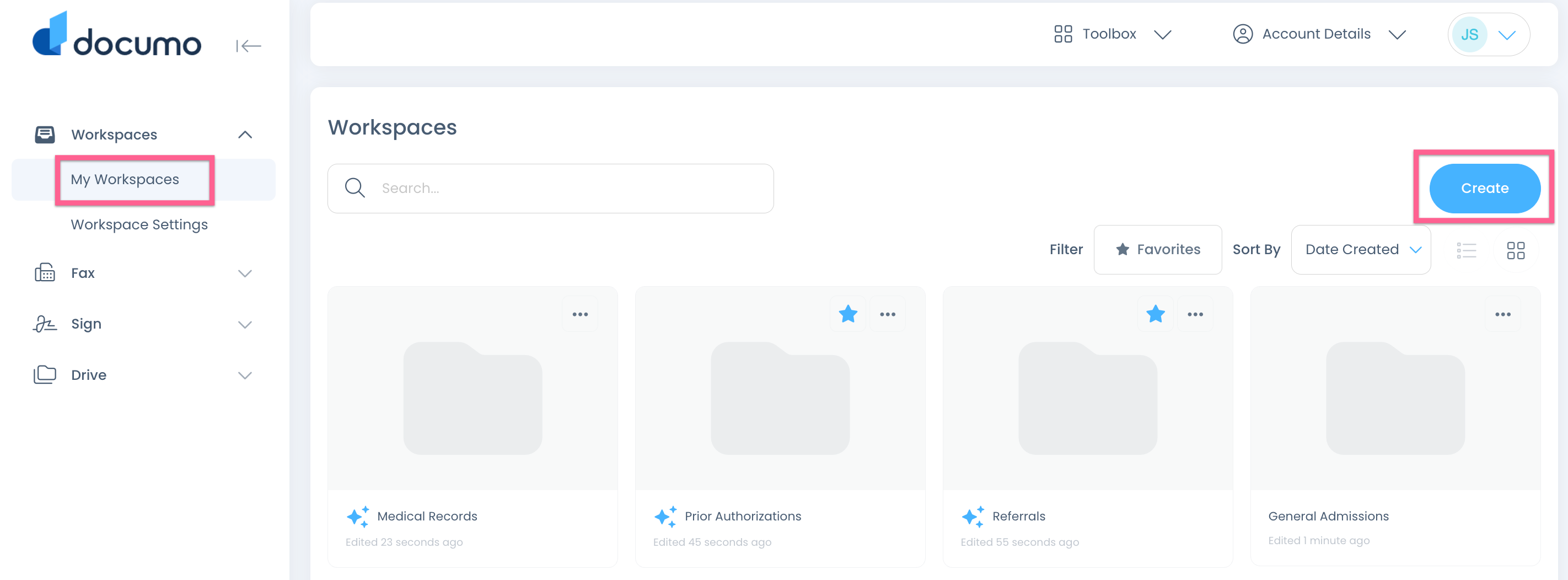
Task: Open Workspace Settings in the sidebar
Action: tap(139, 224)
